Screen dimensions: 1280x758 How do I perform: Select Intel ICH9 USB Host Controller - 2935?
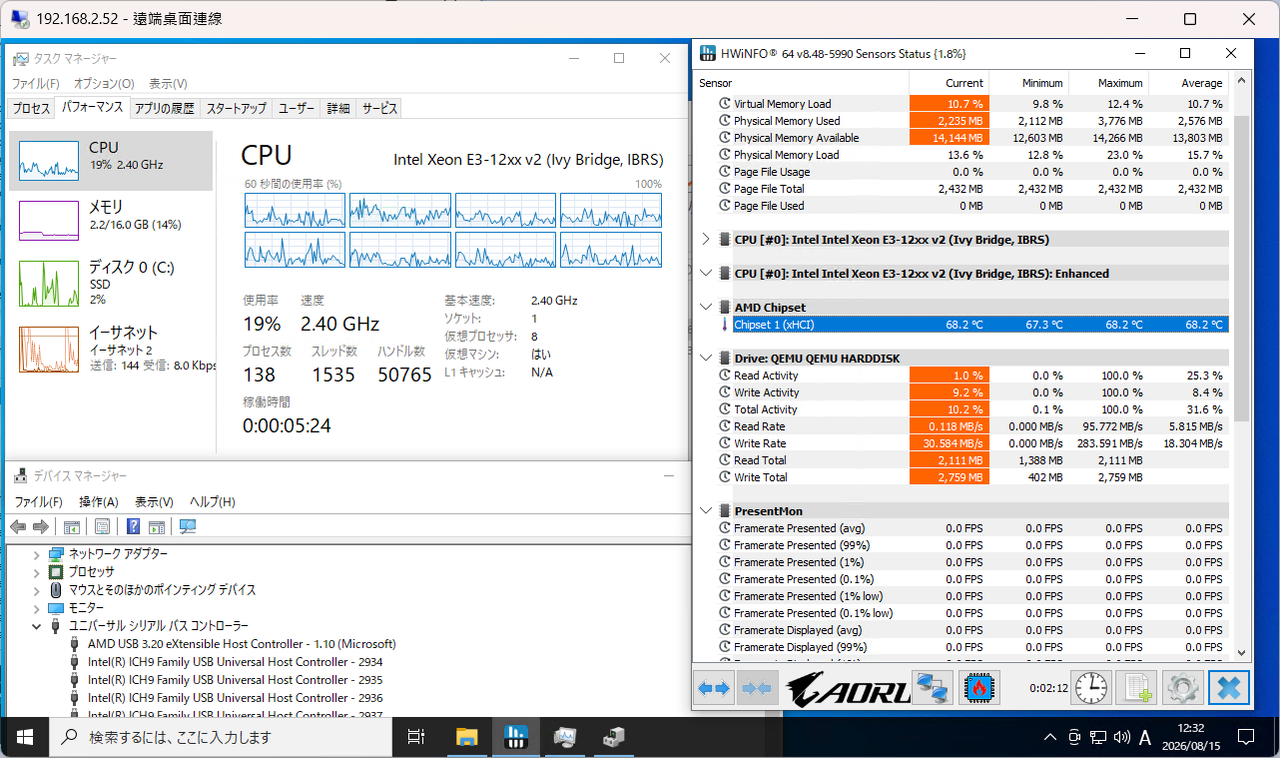[234, 680]
